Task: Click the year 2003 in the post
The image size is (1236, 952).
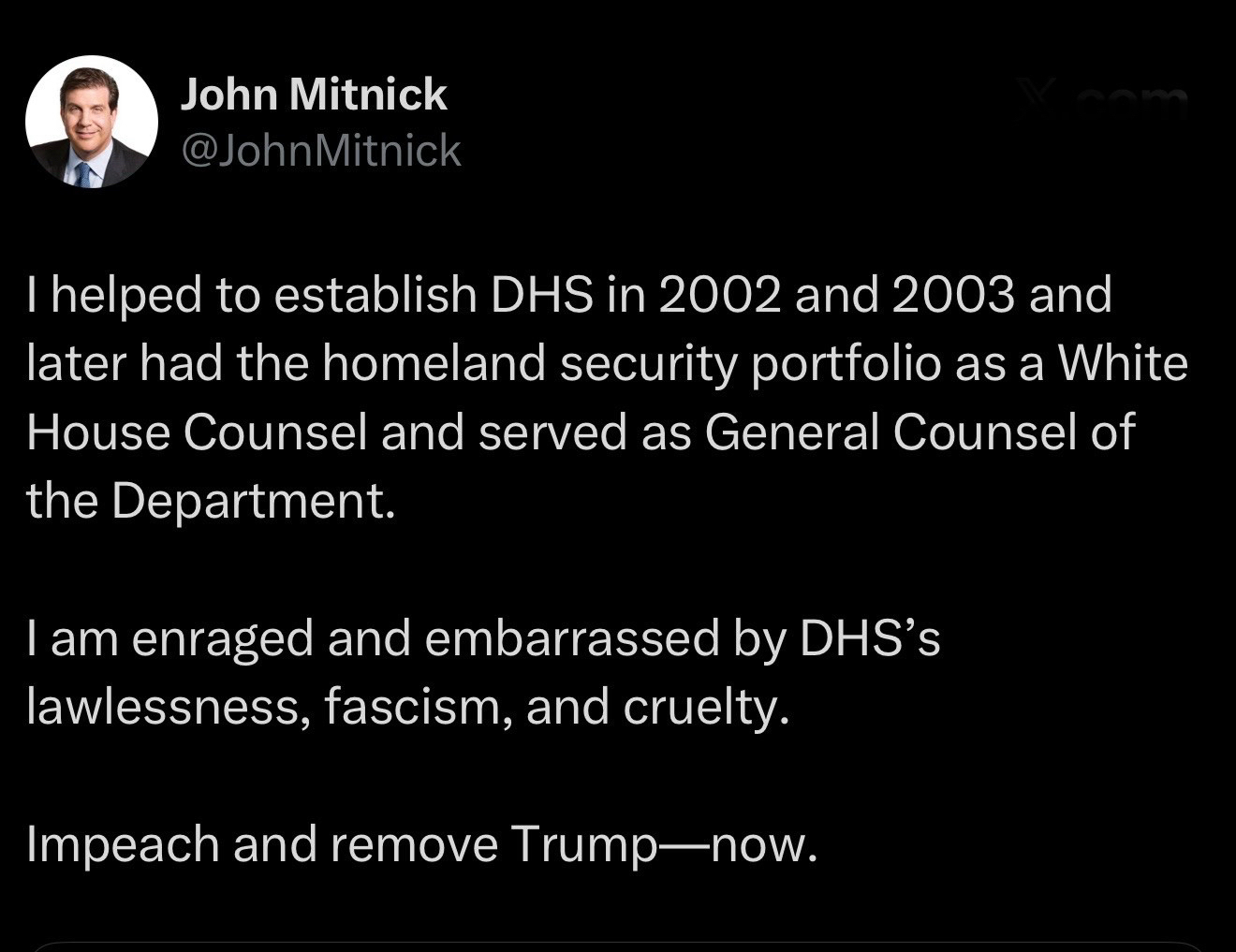Action: [x=952, y=294]
